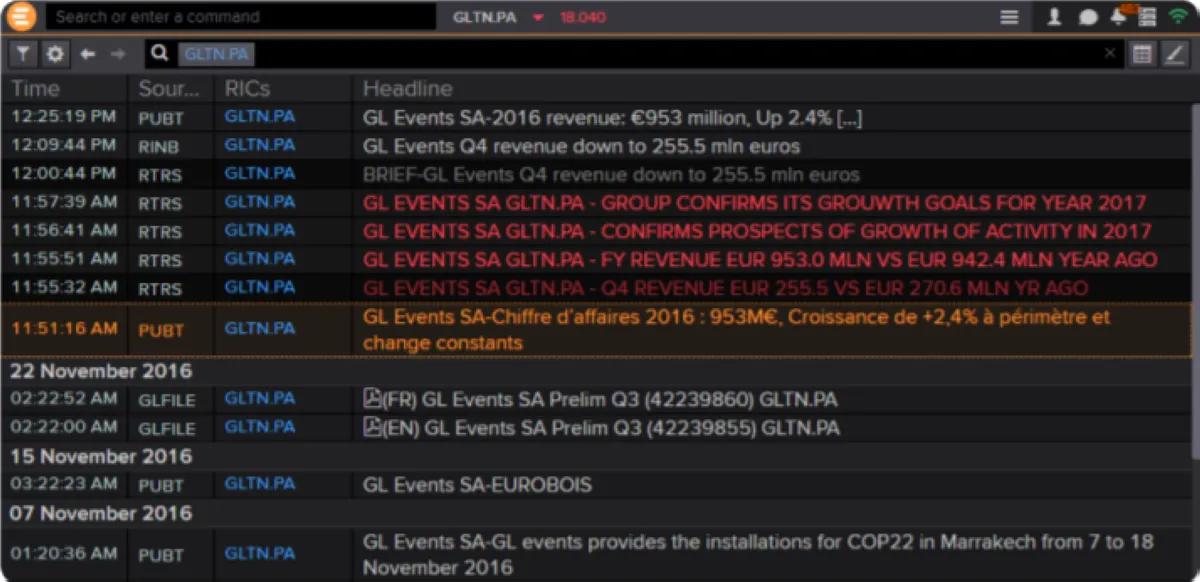
Task: Click GLTN.PA RIC in the 12:00:44 PM row
Action: pos(260,173)
